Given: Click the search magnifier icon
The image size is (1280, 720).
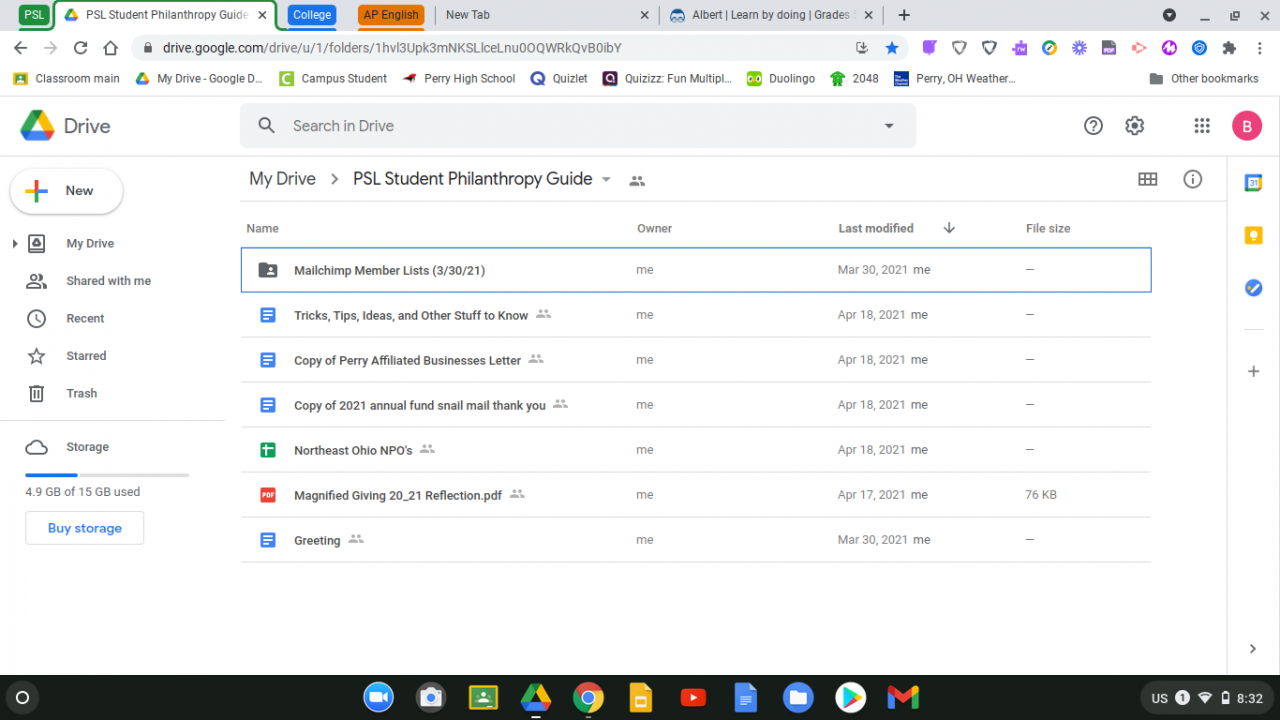Looking at the screenshot, I should pyautogui.click(x=266, y=126).
